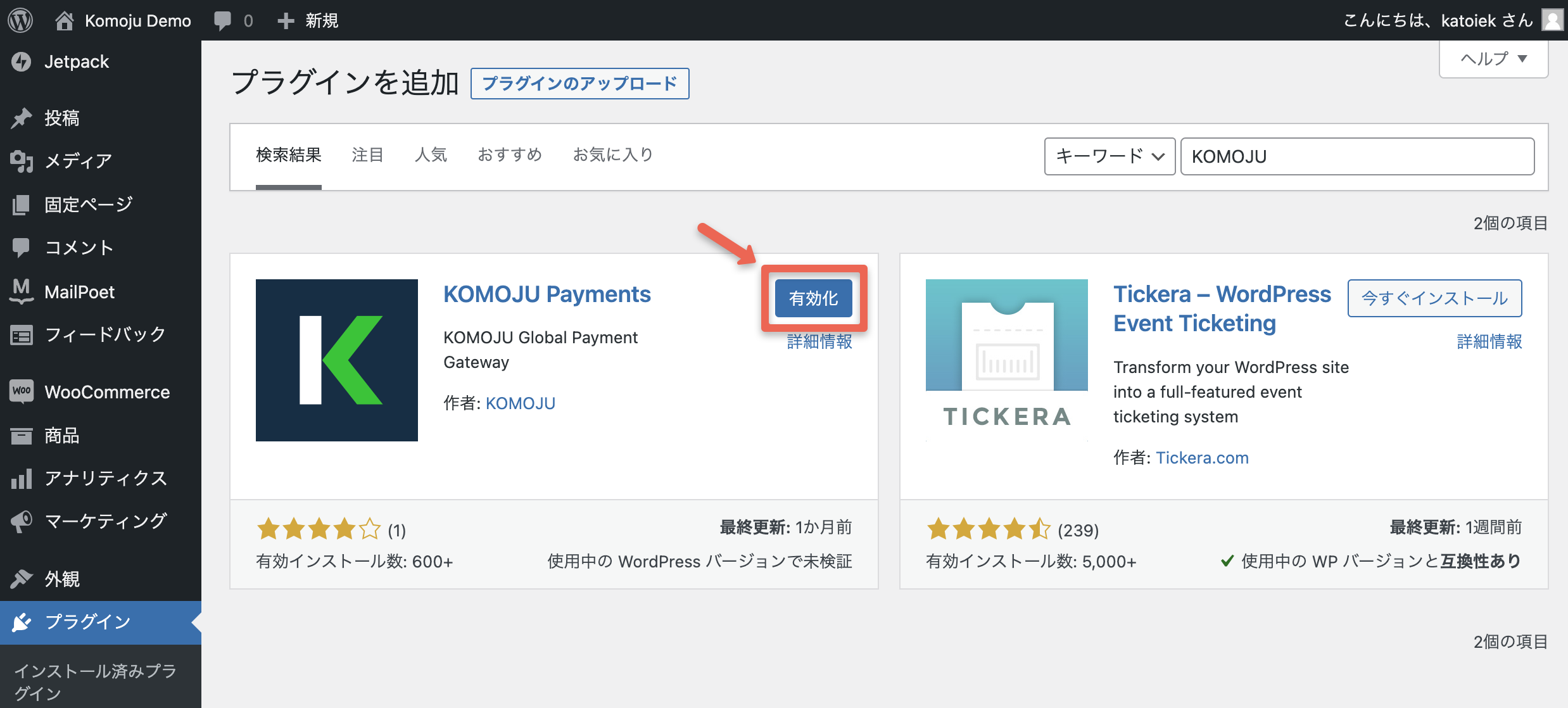Viewport: 1568px width, 708px height.
Task: Click 今すぐインストール for Tickera
Action: click(x=1434, y=298)
